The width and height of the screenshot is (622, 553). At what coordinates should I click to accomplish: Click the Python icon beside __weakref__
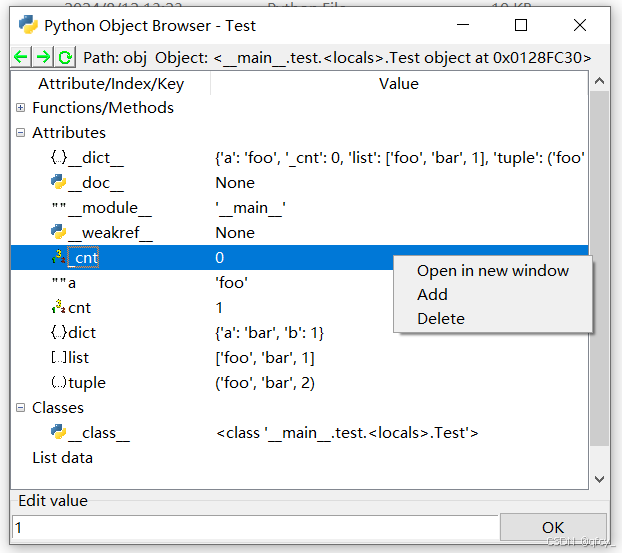coord(59,232)
